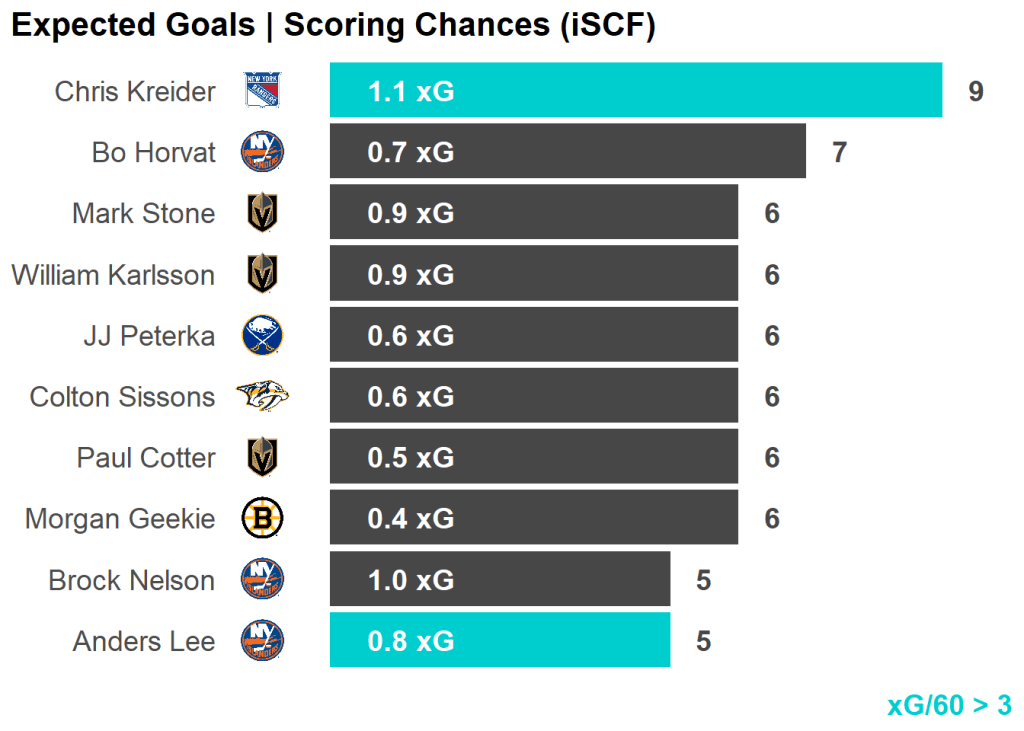Select Brock Nelson's 1.0 xG bar
Viewport: 1024px width, 731px height.
click(x=499, y=580)
